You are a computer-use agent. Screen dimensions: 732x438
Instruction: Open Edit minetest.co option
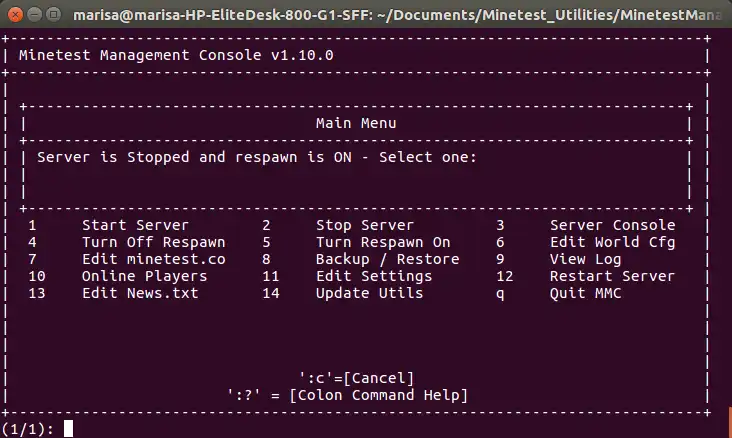click(x=154, y=259)
